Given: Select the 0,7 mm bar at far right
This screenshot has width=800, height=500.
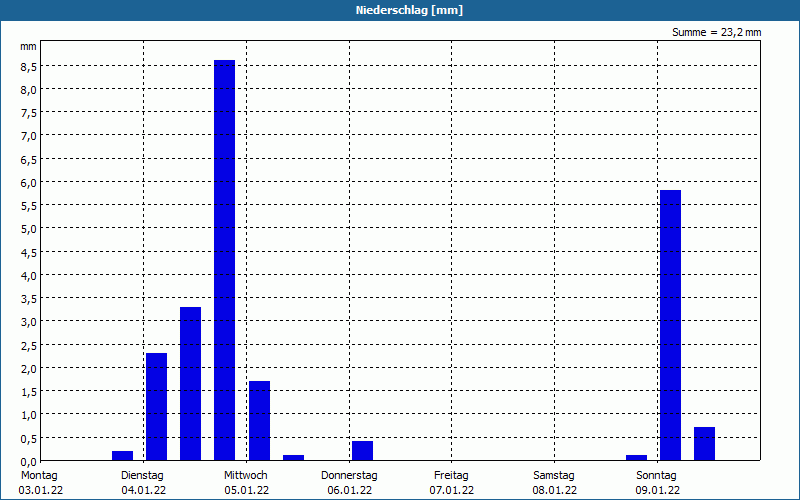Looking at the screenshot, I should [705, 443].
